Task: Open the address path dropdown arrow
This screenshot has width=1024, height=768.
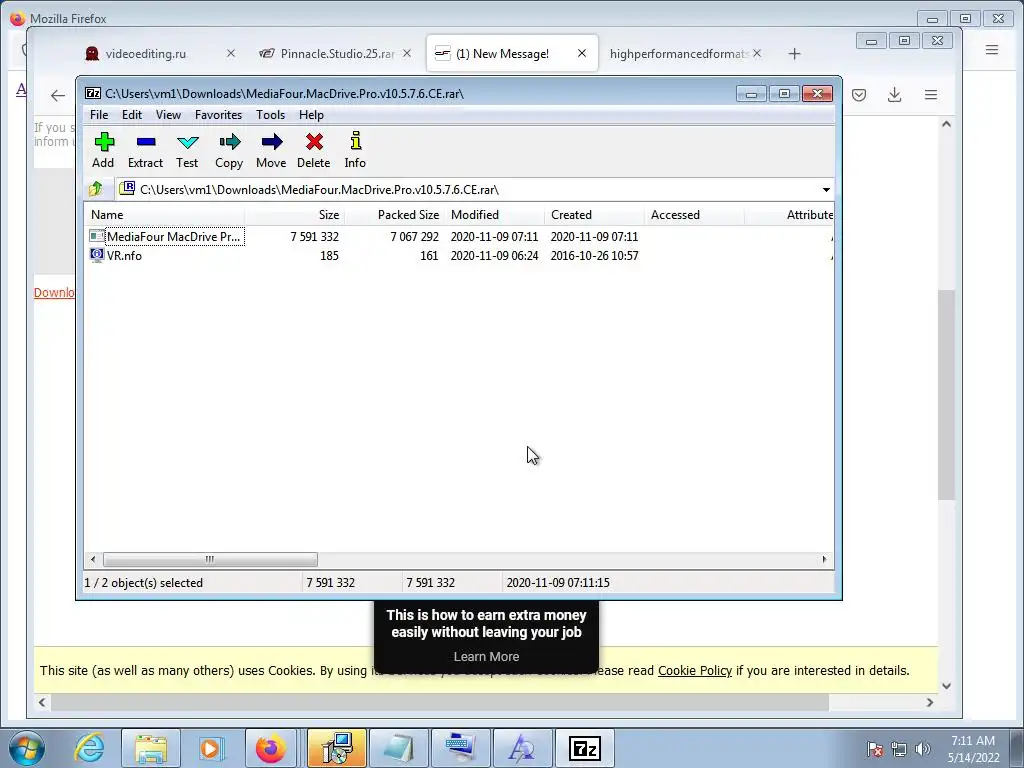Action: tap(826, 189)
